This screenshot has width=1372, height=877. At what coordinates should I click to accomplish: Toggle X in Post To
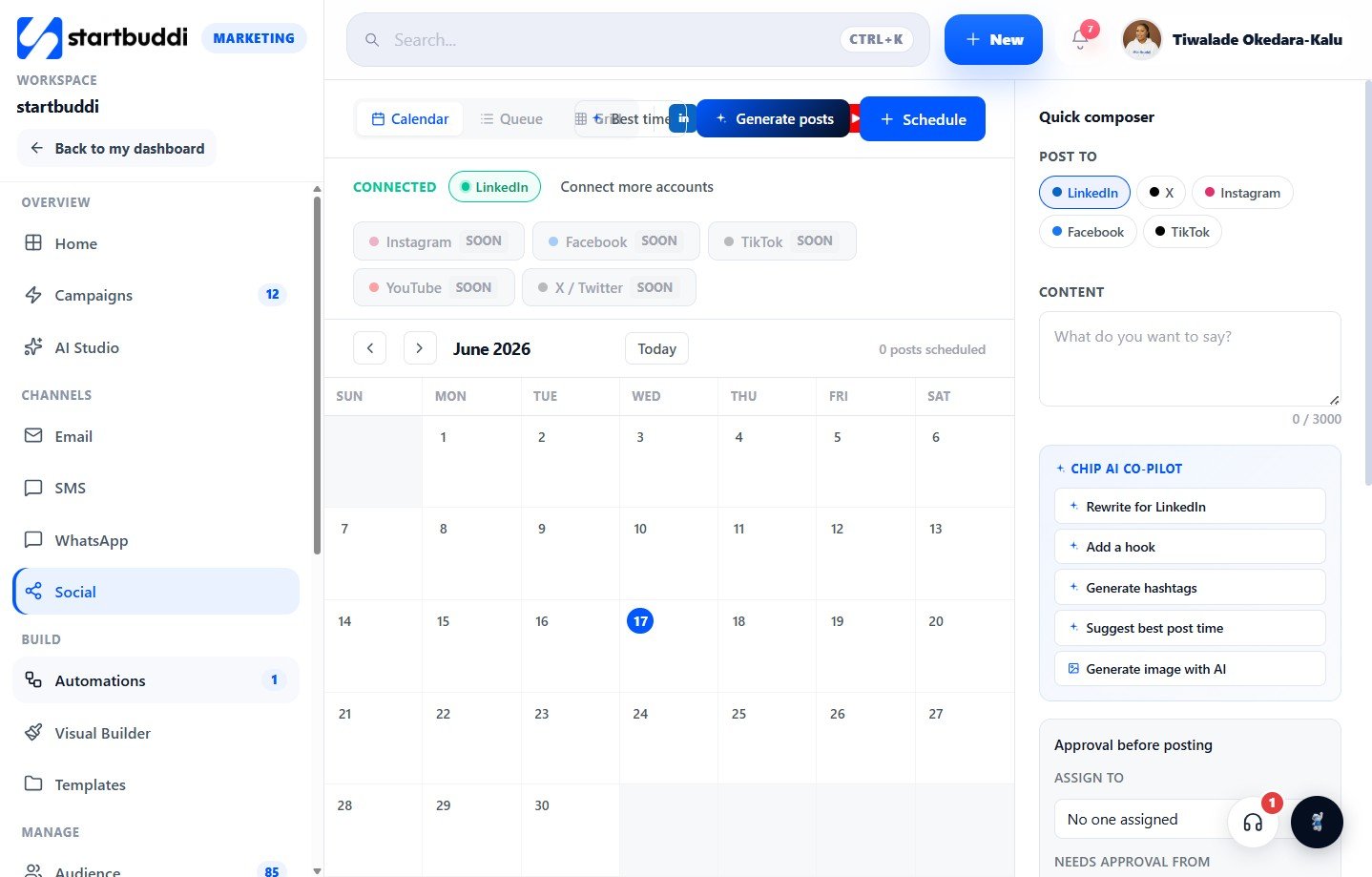(1161, 193)
